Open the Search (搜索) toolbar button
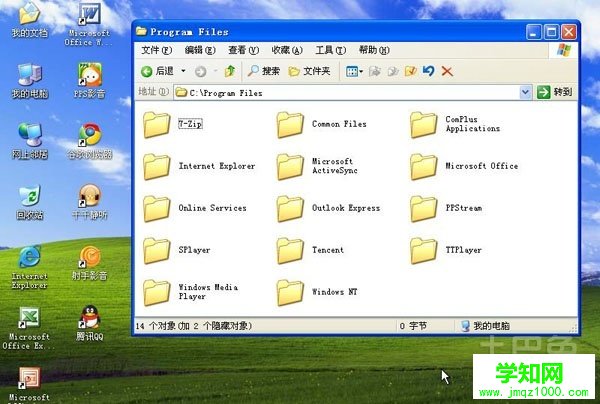This screenshot has width=600, height=404. 264,71
